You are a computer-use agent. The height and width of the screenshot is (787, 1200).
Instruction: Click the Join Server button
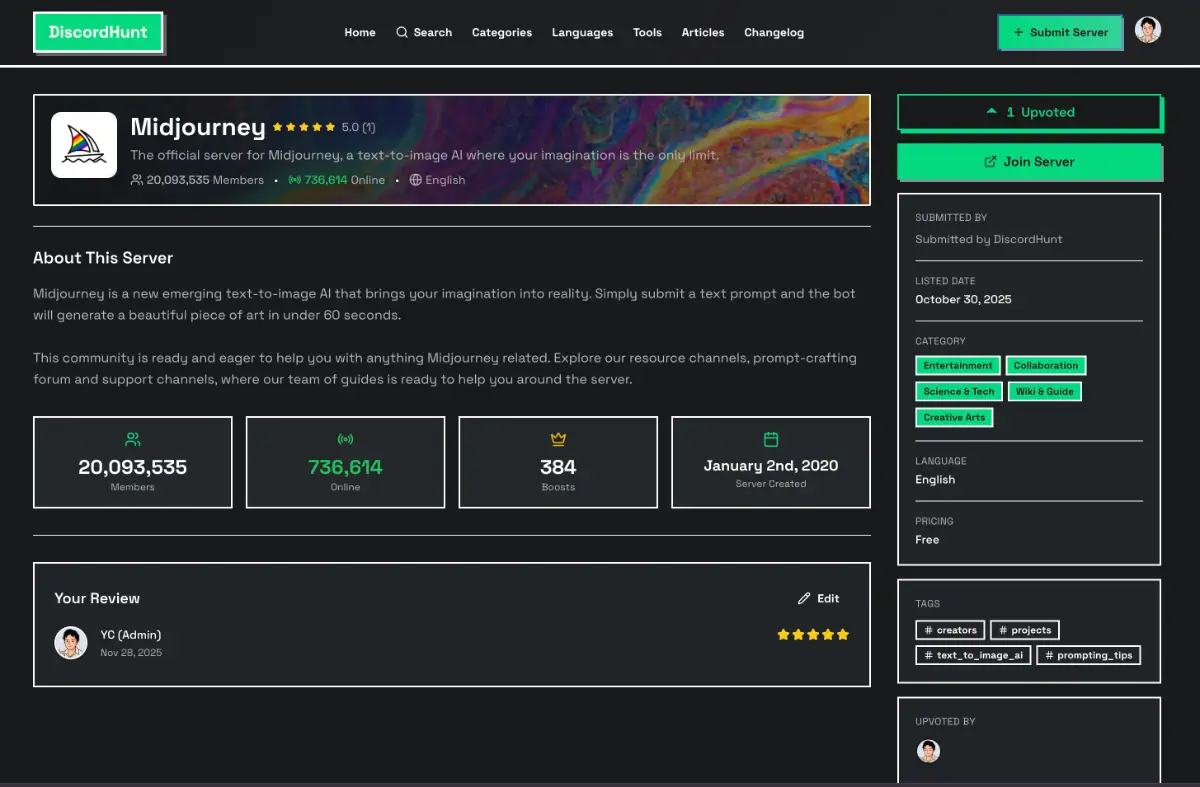[1029, 161]
